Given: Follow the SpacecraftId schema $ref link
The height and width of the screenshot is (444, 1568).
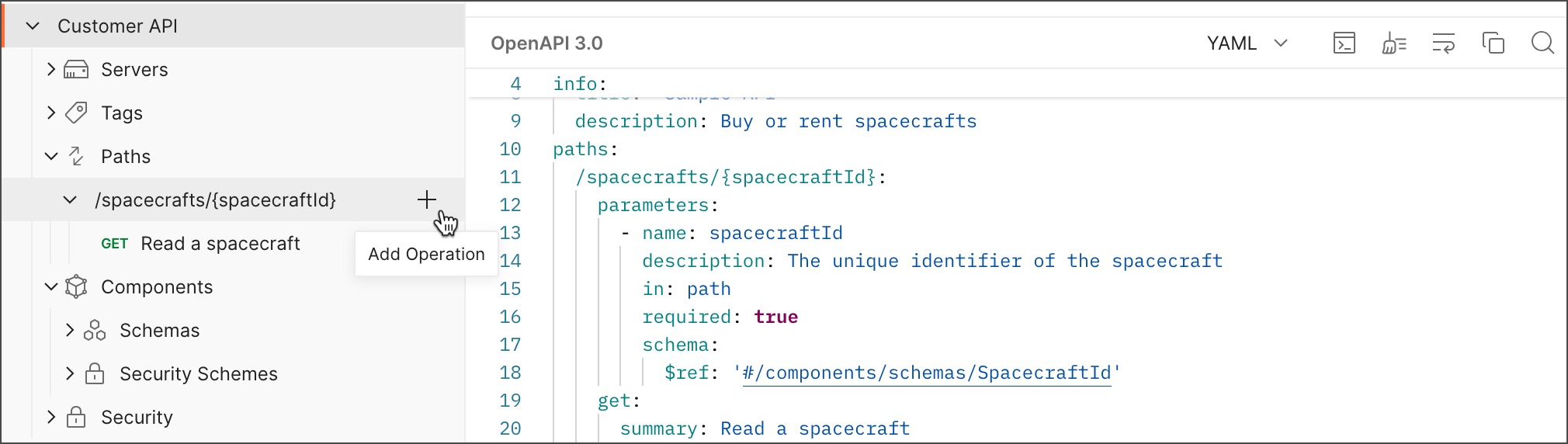Looking at the screenshot, I should tap(926, 373).
